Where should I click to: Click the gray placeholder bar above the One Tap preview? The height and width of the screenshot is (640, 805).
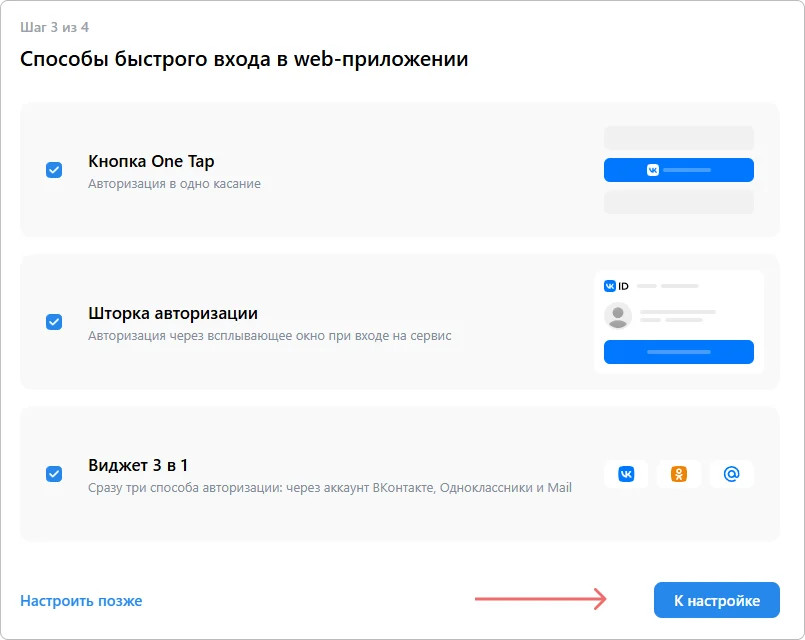[x=678, y=137]
